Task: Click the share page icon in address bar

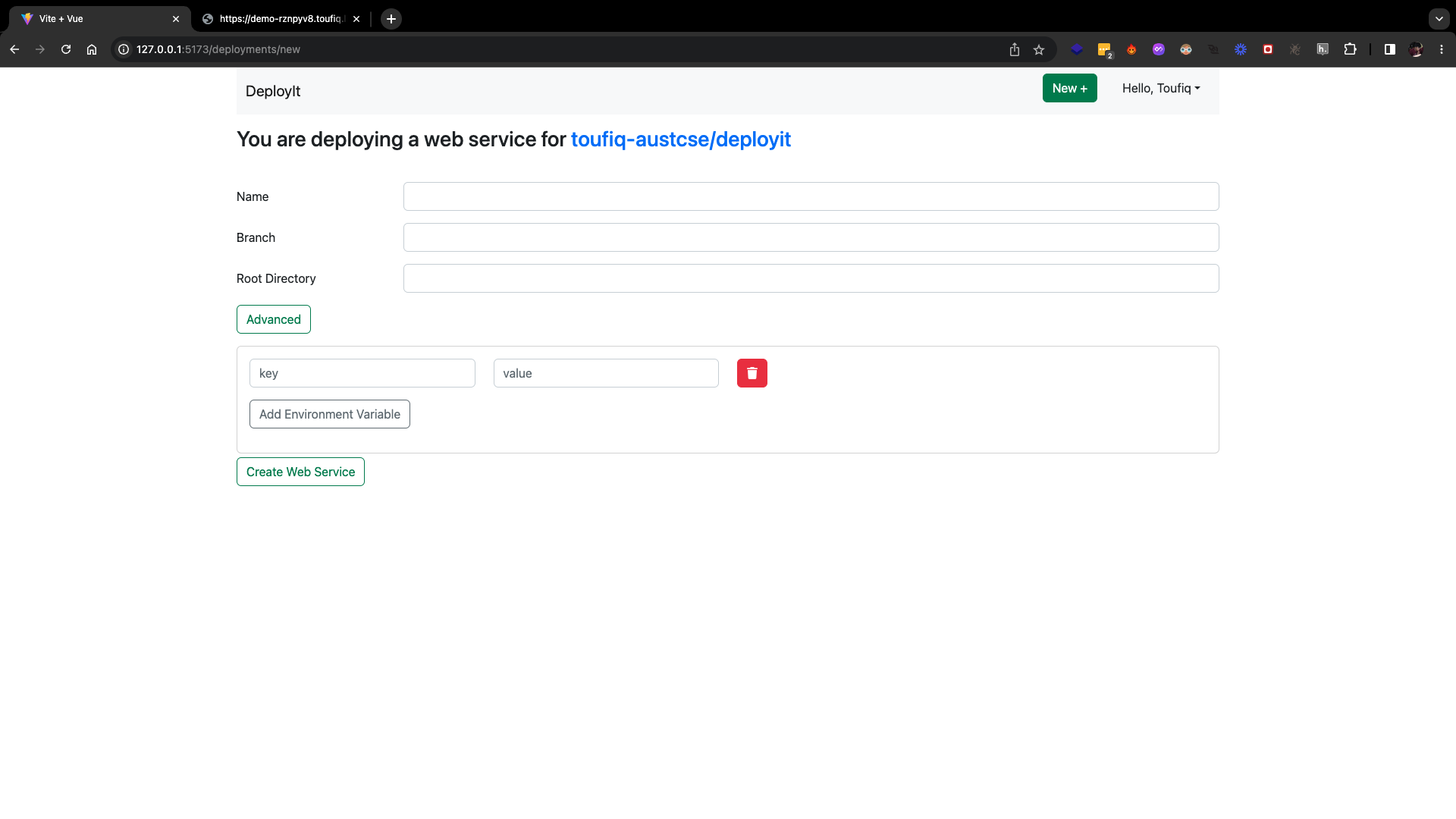Action: click(x=1014, y=49)
